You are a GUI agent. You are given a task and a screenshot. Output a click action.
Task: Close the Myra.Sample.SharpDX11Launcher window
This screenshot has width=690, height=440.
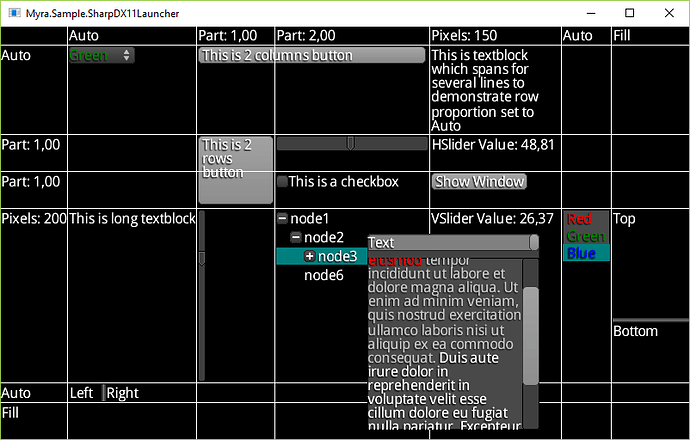click(669, 13)
